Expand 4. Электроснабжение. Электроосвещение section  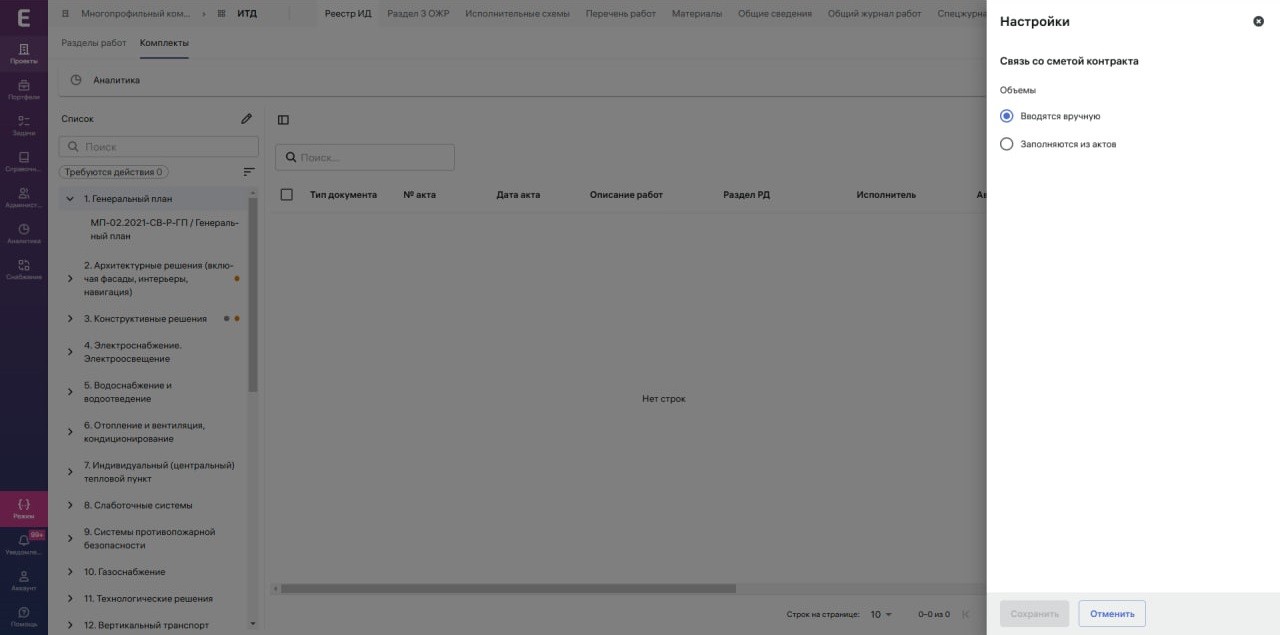[x=70, y=352]
